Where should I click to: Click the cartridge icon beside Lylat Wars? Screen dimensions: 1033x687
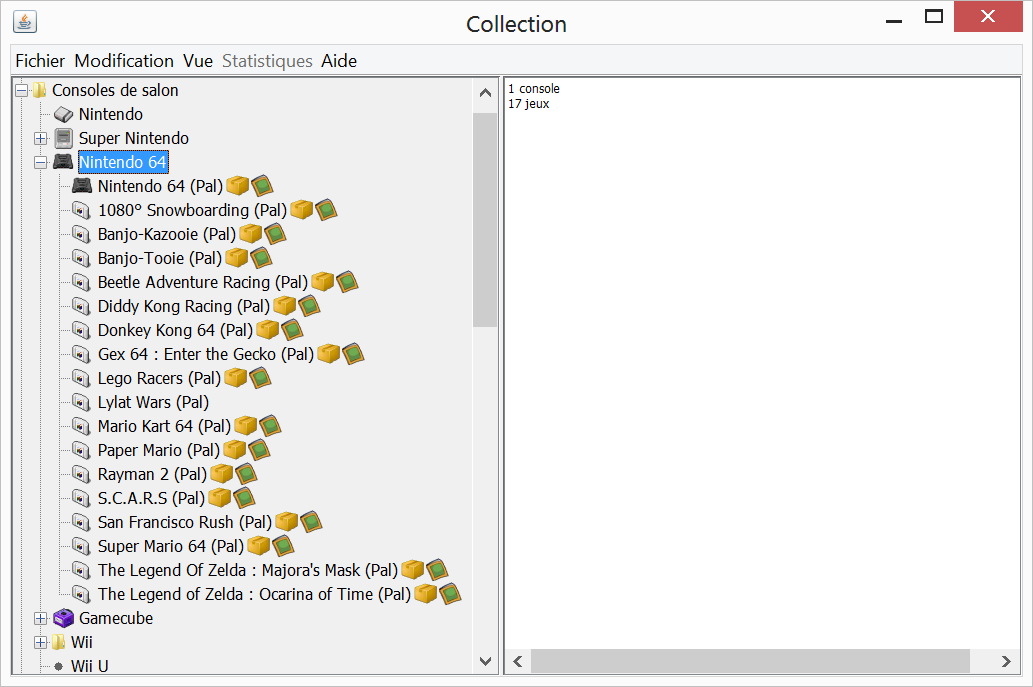coord(81,402)
